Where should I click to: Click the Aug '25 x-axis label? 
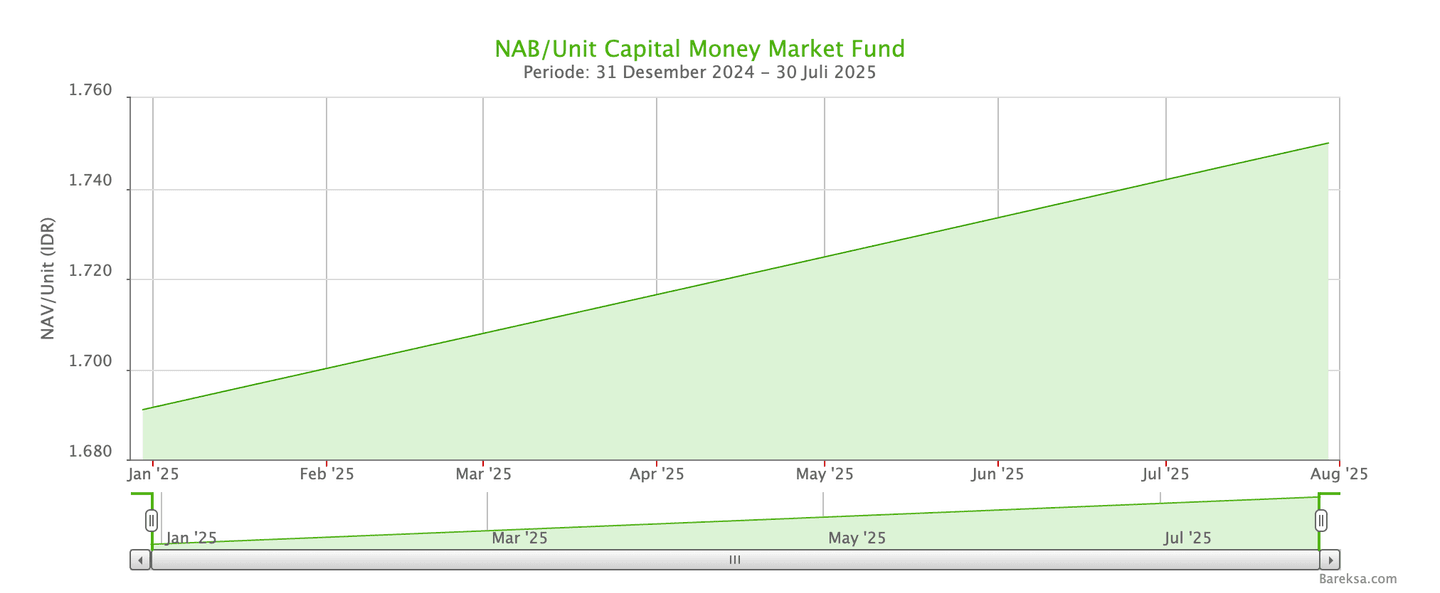tap(1340, 474)
